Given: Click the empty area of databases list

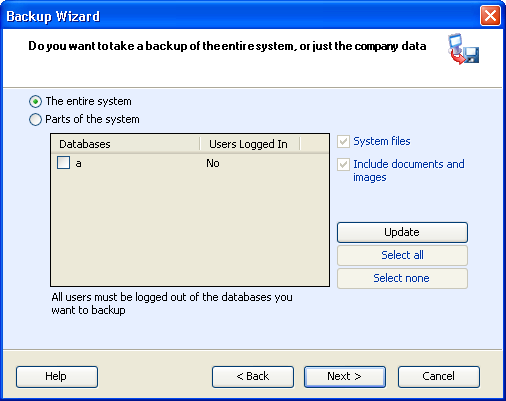Looking at the screenshot, I should [x=190, y=230].
